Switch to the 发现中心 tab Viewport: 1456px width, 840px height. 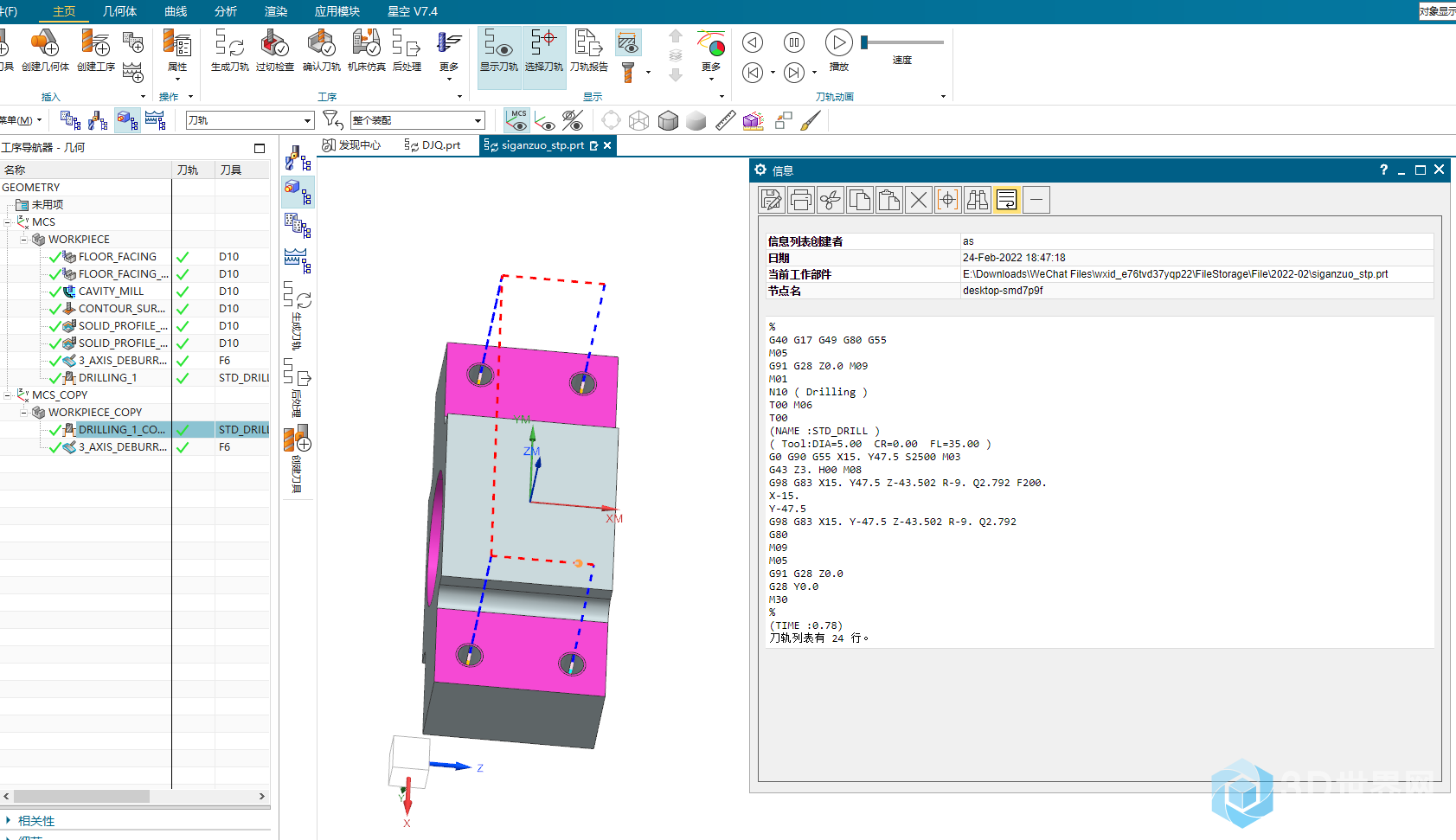pyautogui.click(x=351, y=145)
